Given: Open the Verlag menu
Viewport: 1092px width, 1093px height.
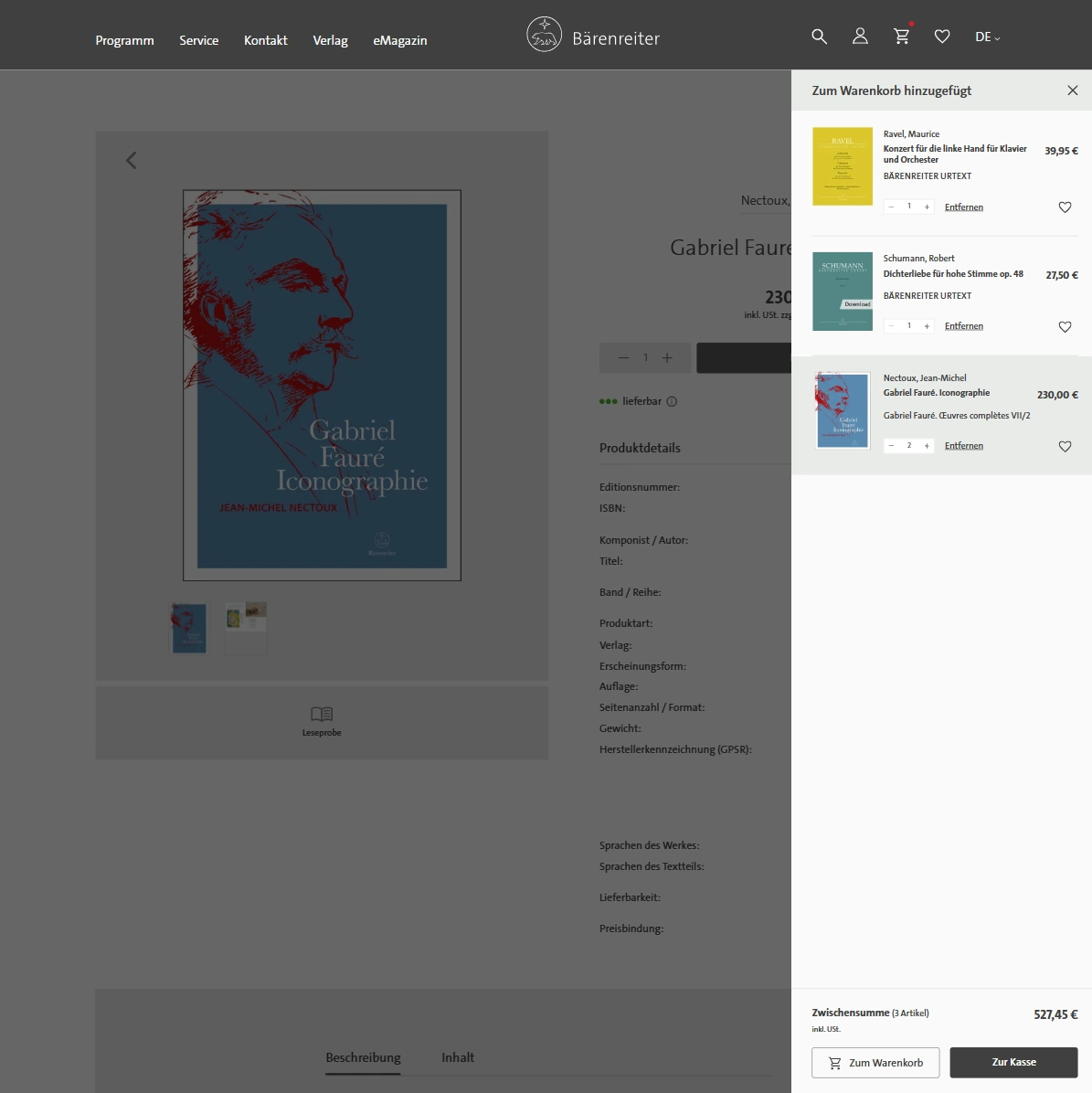Looking at the screenshot, I should coord(330,40).
